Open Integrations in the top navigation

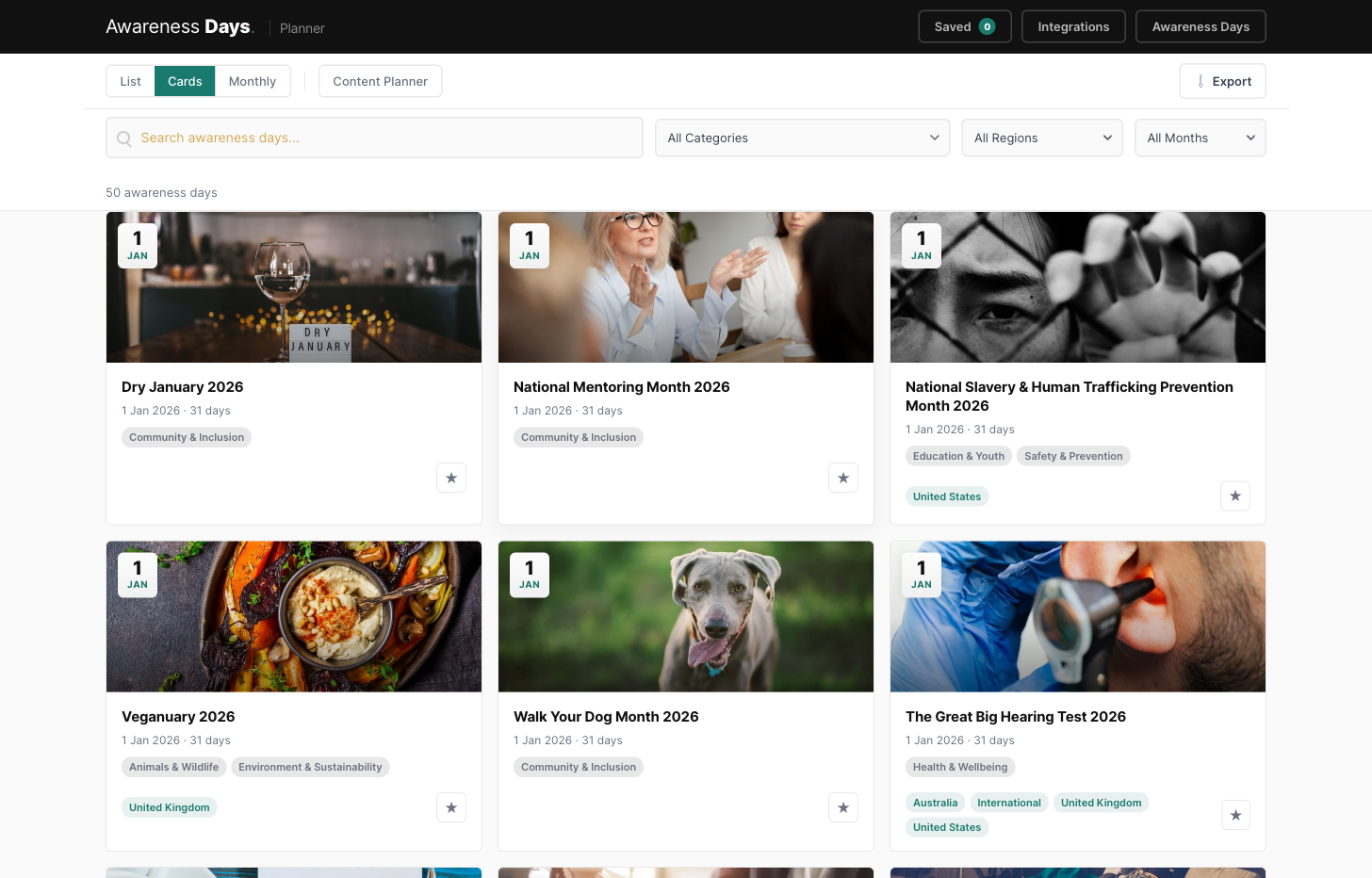[1073, 26]
